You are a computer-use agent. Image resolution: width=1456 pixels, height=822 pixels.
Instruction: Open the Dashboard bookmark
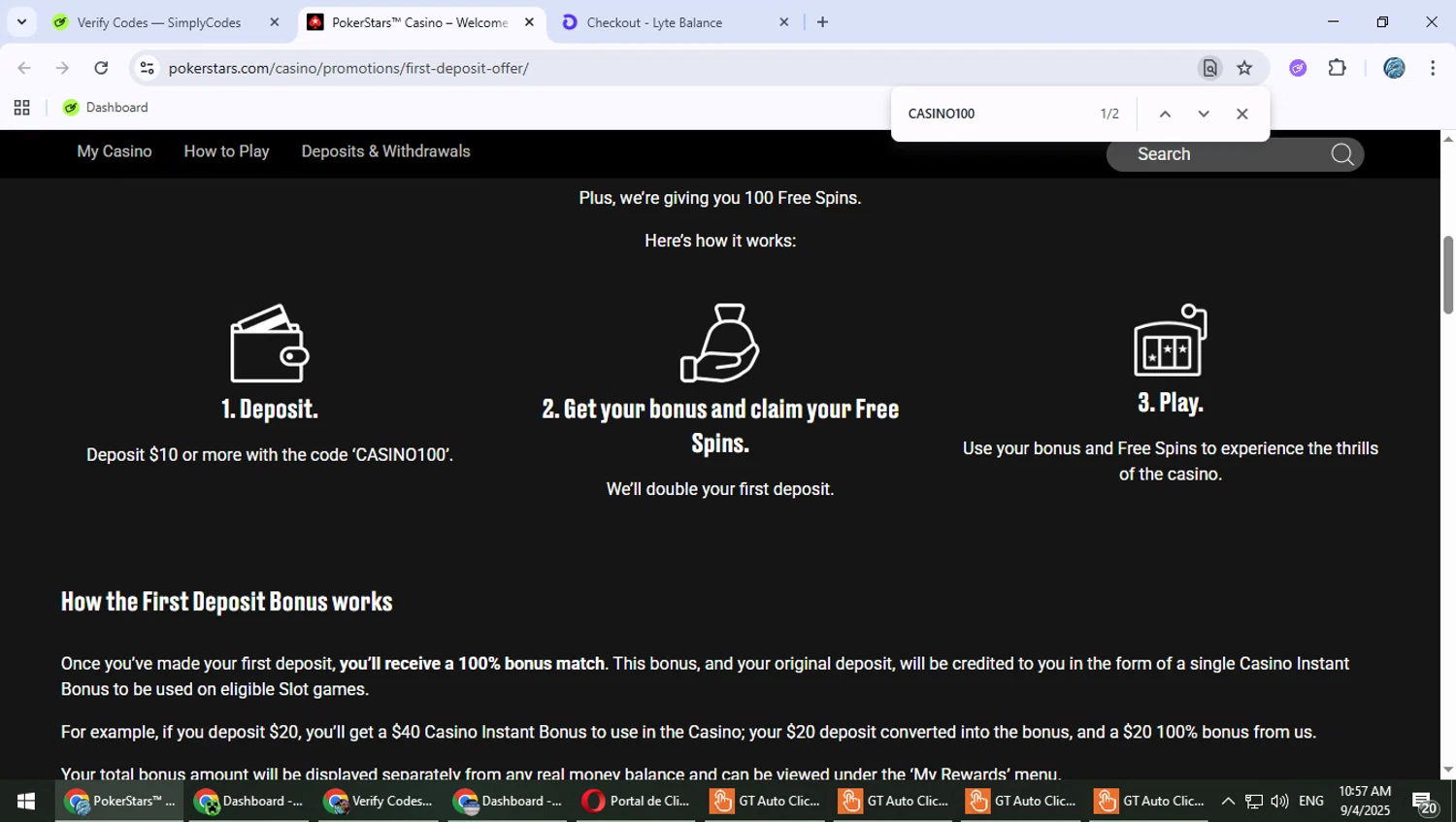105,108
